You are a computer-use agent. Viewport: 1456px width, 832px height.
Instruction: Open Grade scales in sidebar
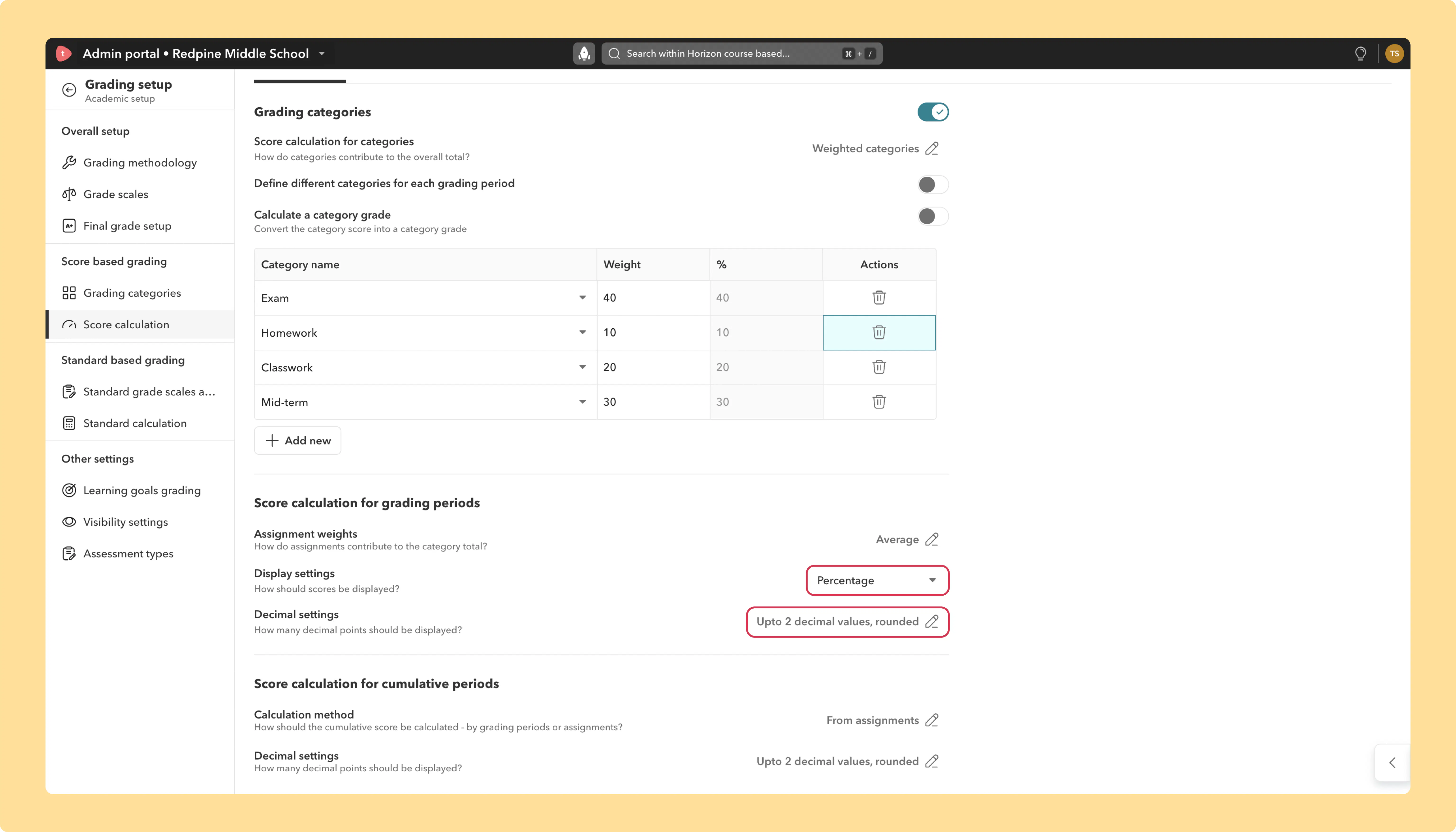pos(140,194)
